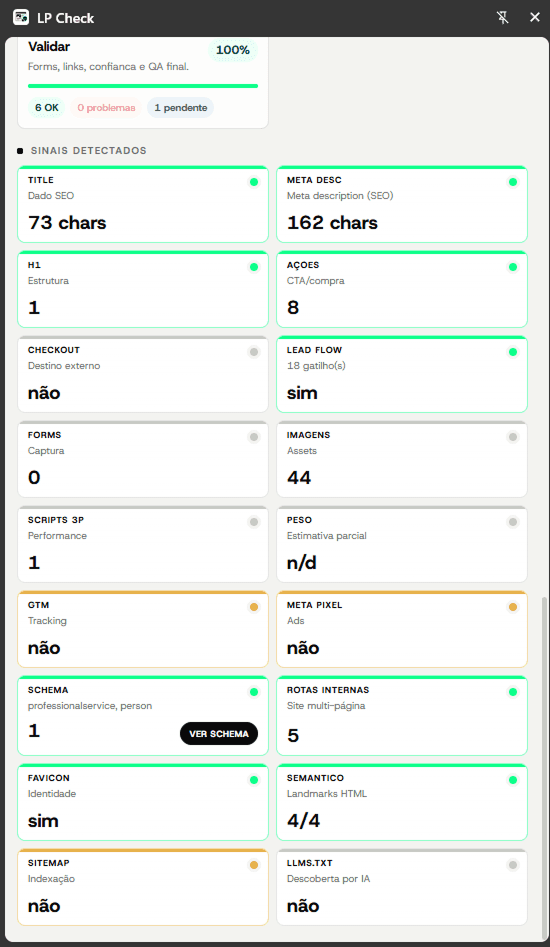The image size is (550, 947).
Task: Click the '73 chars' value in TITLE card
Action: click(x=67, y=223)
